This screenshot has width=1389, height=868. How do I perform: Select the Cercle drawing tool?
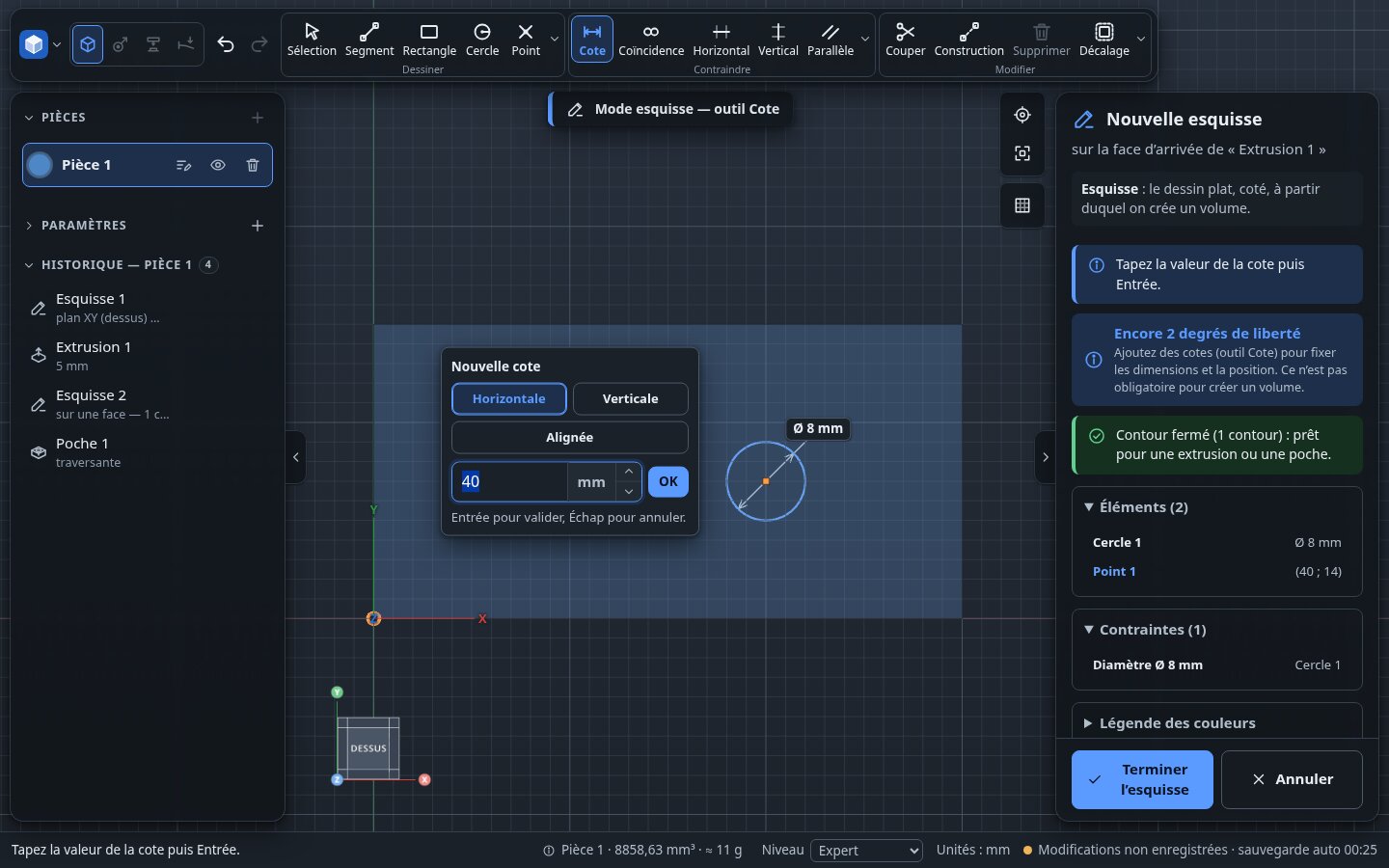(482, 40)
